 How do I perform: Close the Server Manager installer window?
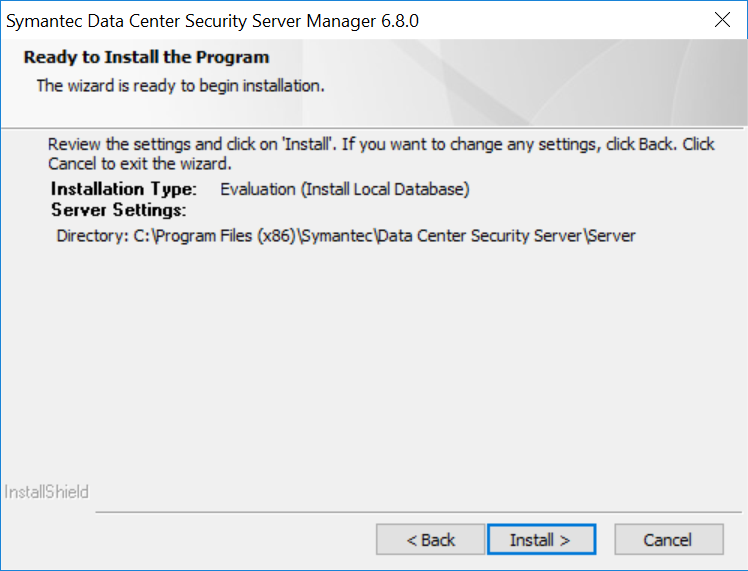[721, 20]
